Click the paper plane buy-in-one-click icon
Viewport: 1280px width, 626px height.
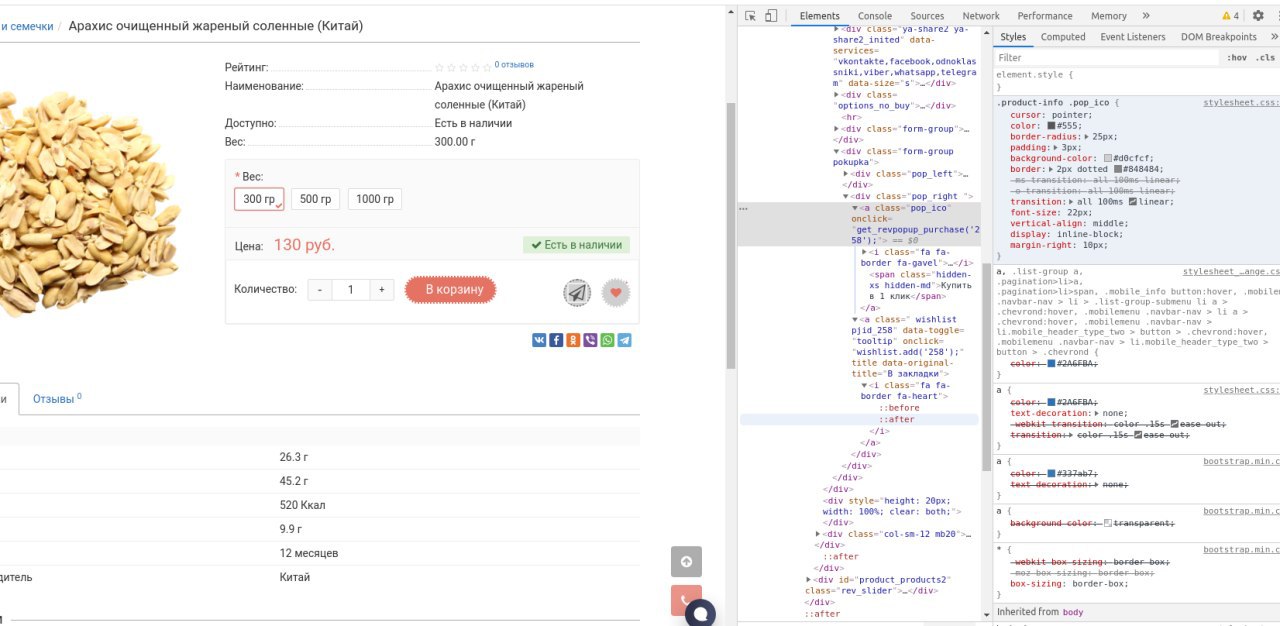pyautogui.click(x=577, y=293)
